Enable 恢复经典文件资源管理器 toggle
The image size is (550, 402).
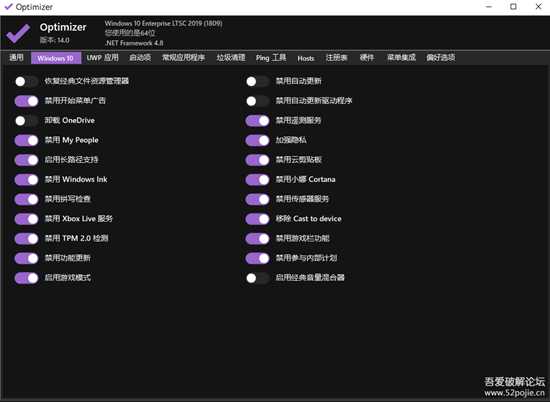click(x=26, y=81)
